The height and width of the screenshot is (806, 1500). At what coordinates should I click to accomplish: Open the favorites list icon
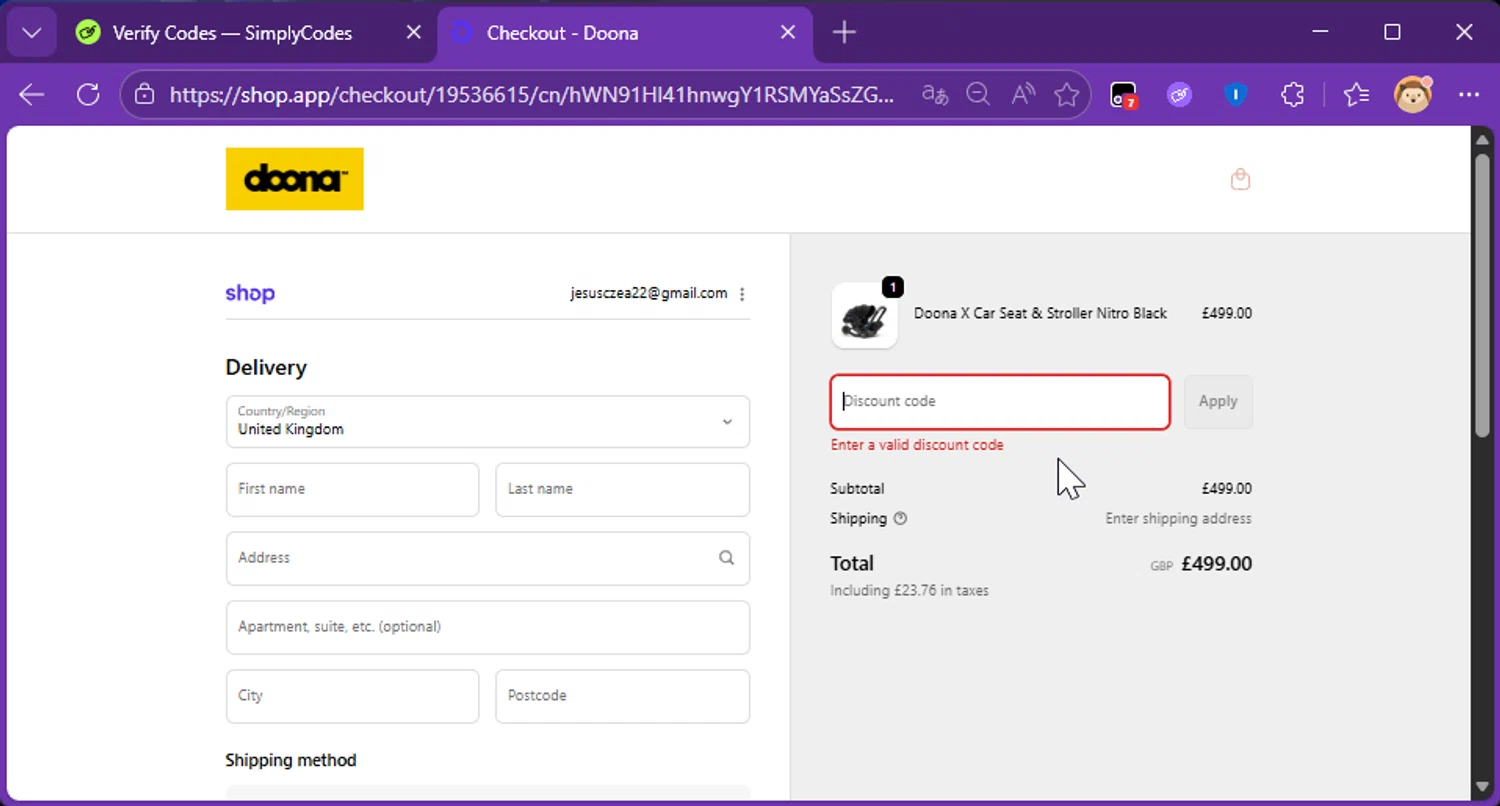click(x=1356, y=95)
